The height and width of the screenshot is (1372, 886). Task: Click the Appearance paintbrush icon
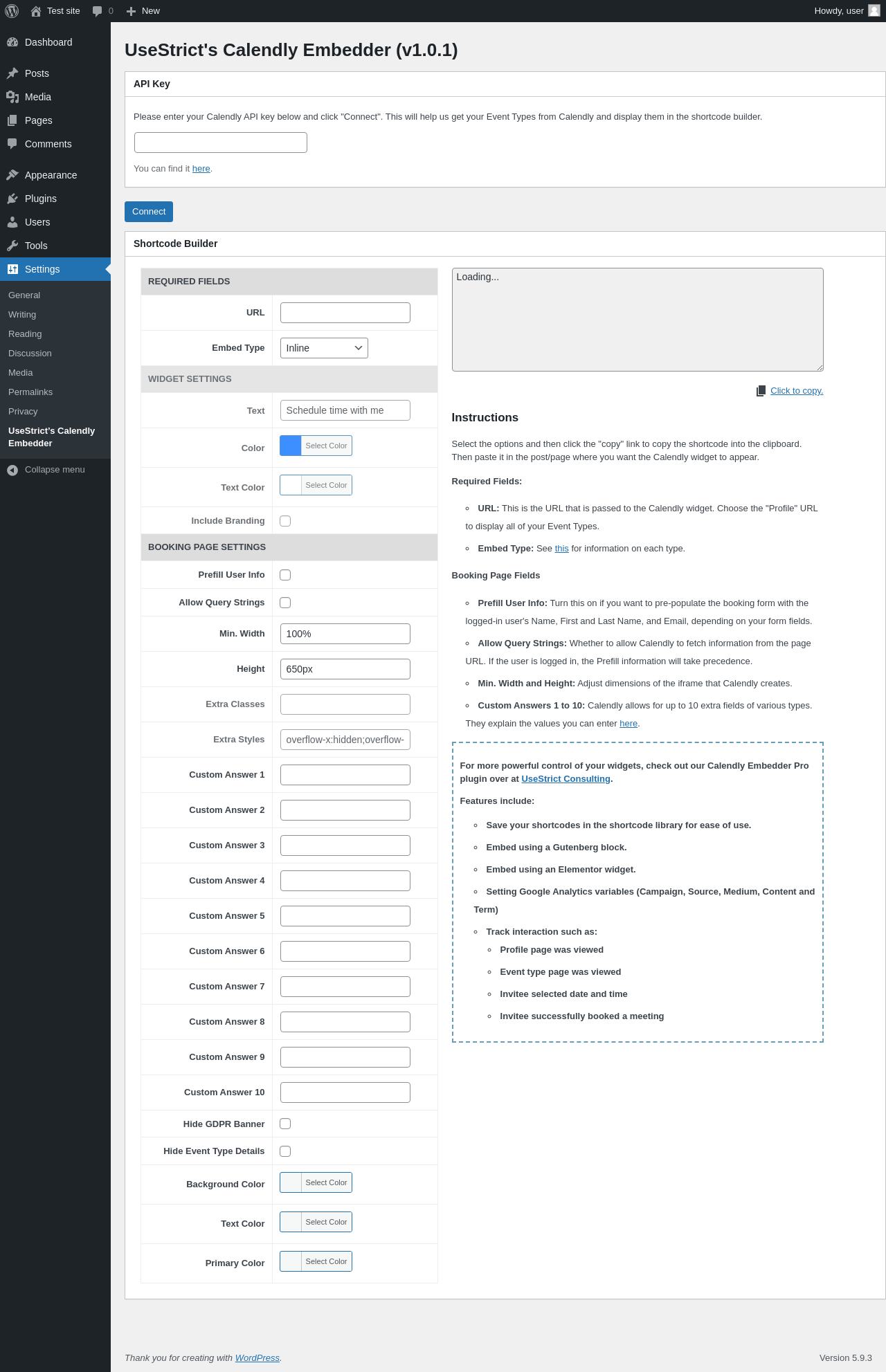[12, 175]
